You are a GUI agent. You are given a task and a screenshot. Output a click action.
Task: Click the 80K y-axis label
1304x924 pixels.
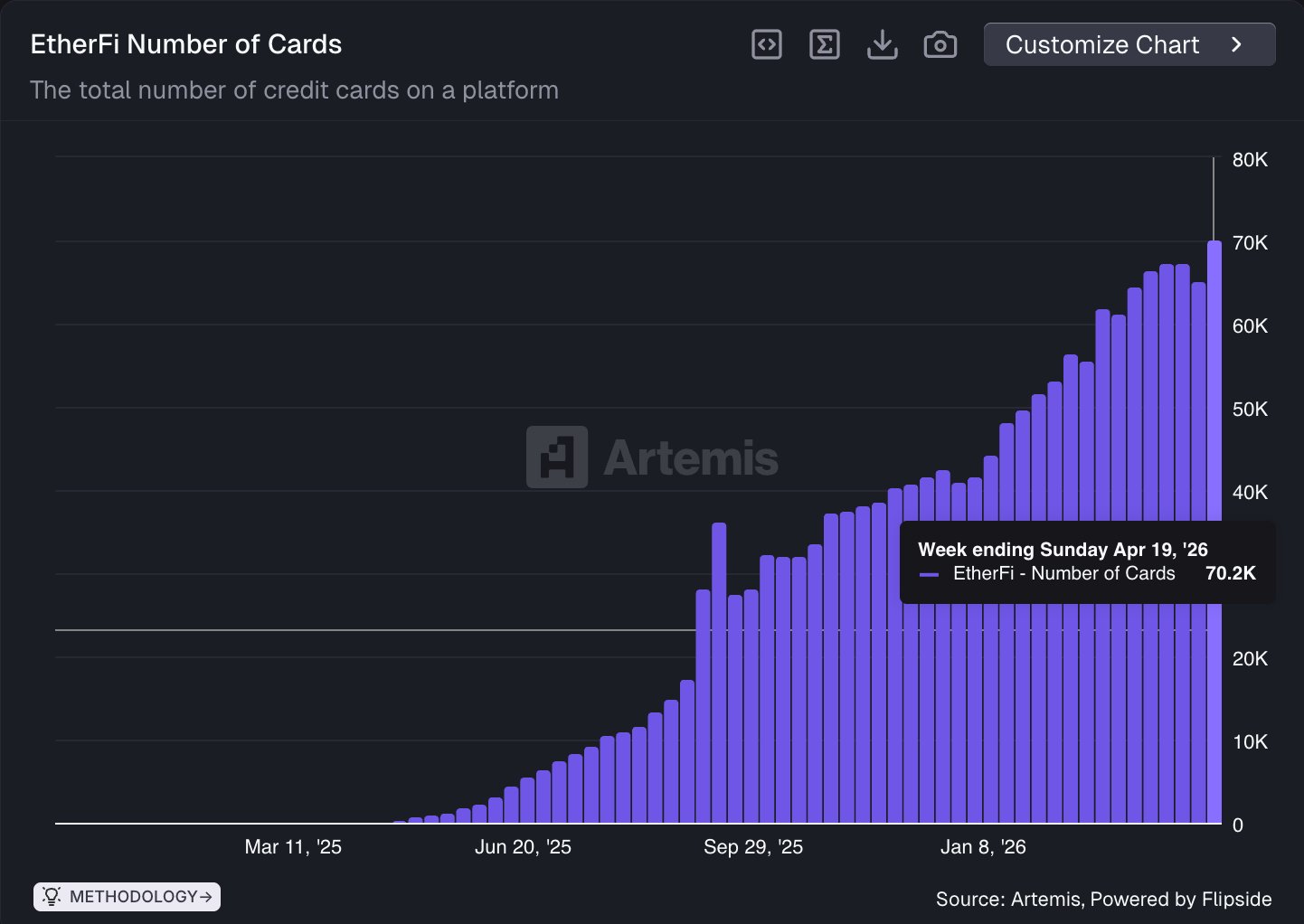[1250, 160]
